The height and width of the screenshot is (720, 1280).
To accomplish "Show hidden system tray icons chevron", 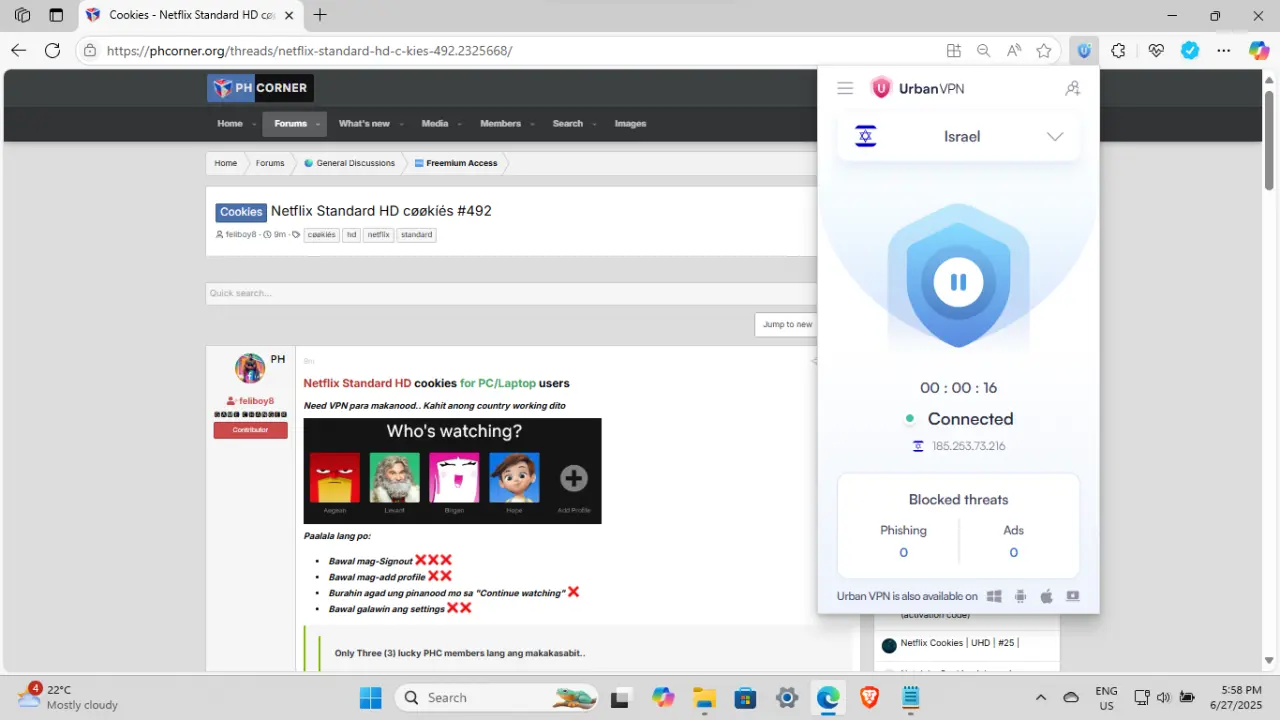I will [1041, 697].
